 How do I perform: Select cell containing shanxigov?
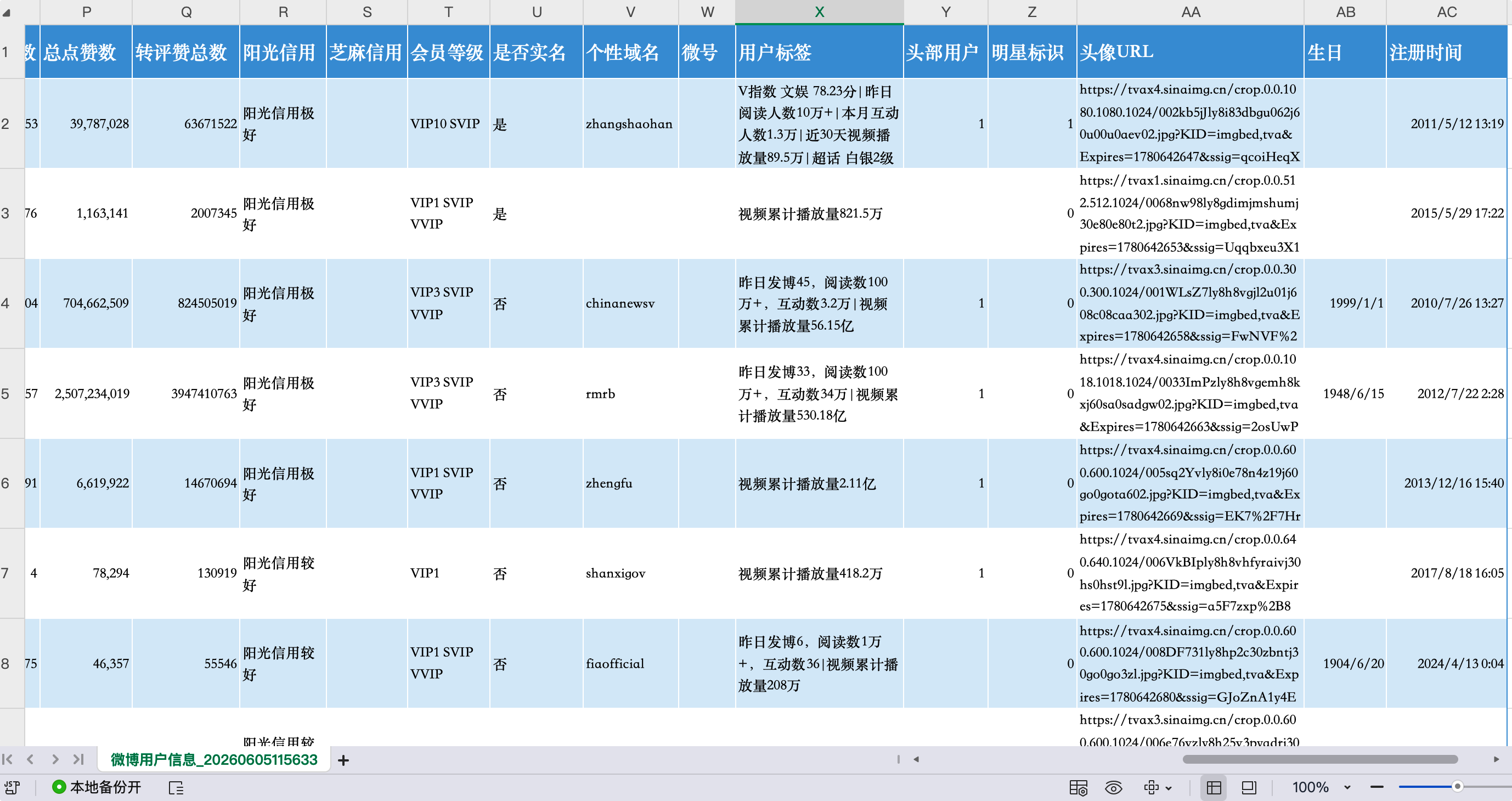coord(630,573)
